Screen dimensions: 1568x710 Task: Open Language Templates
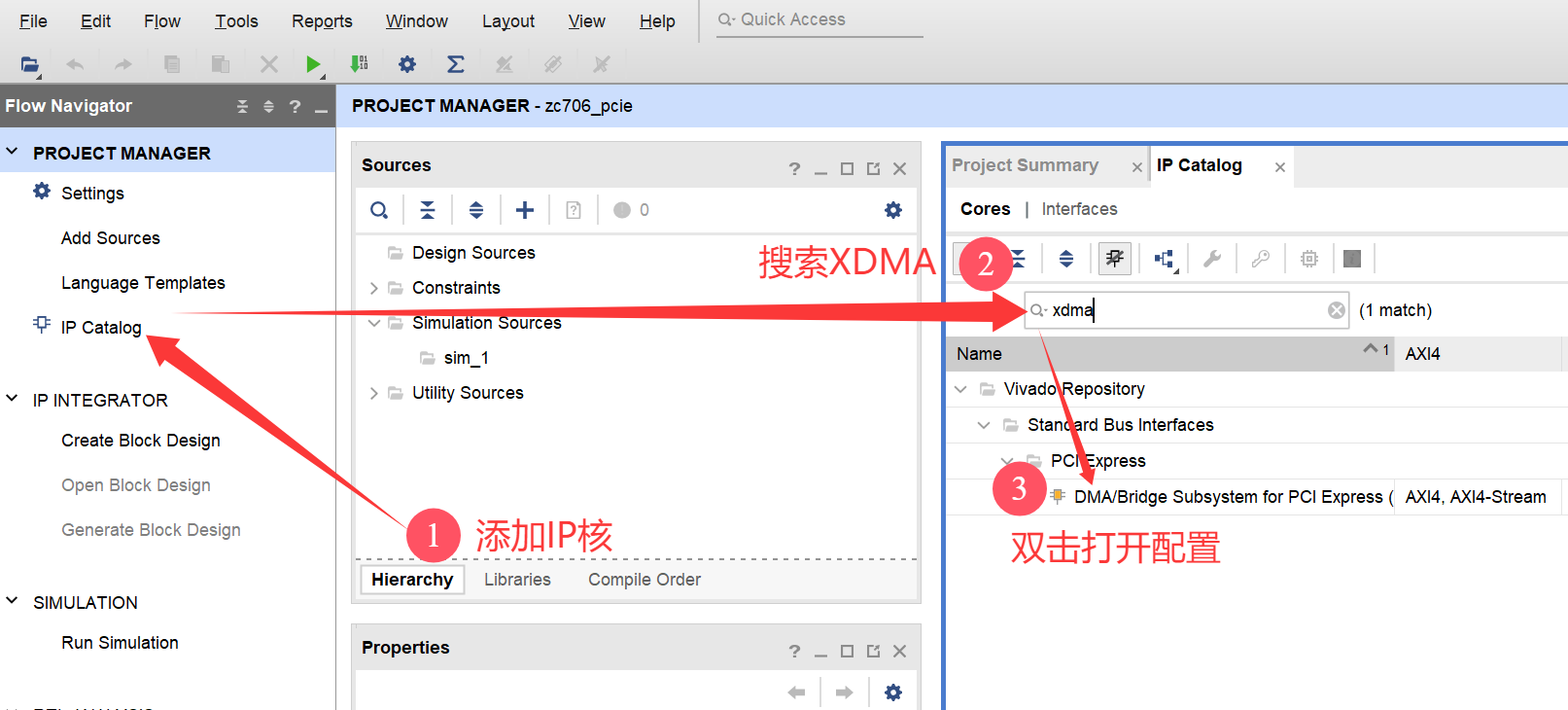(x=143, y=283)
